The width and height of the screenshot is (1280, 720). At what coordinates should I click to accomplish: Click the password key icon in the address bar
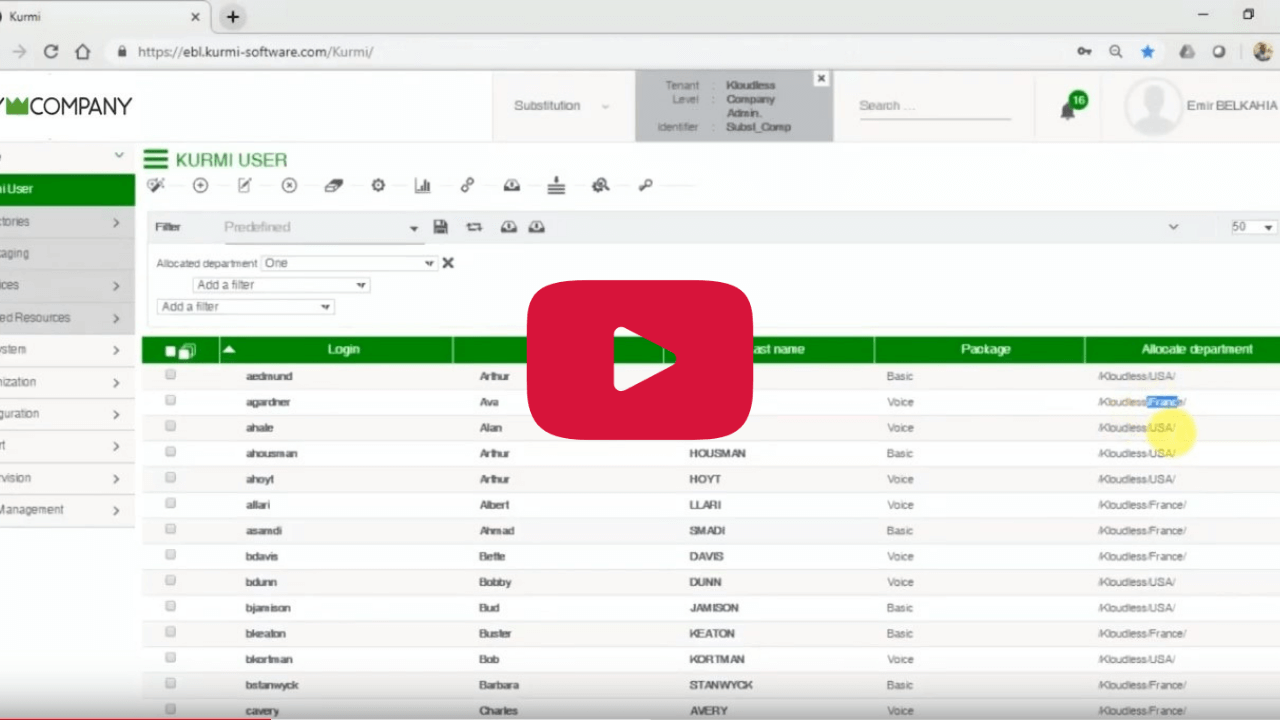coord(1084,51)
